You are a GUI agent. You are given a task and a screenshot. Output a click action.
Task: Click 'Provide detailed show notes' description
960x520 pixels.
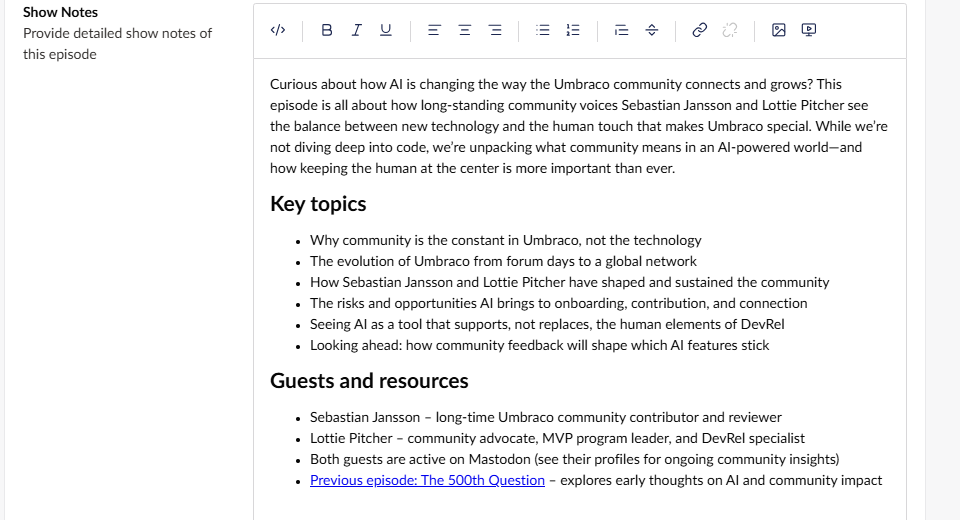(118, 43)
